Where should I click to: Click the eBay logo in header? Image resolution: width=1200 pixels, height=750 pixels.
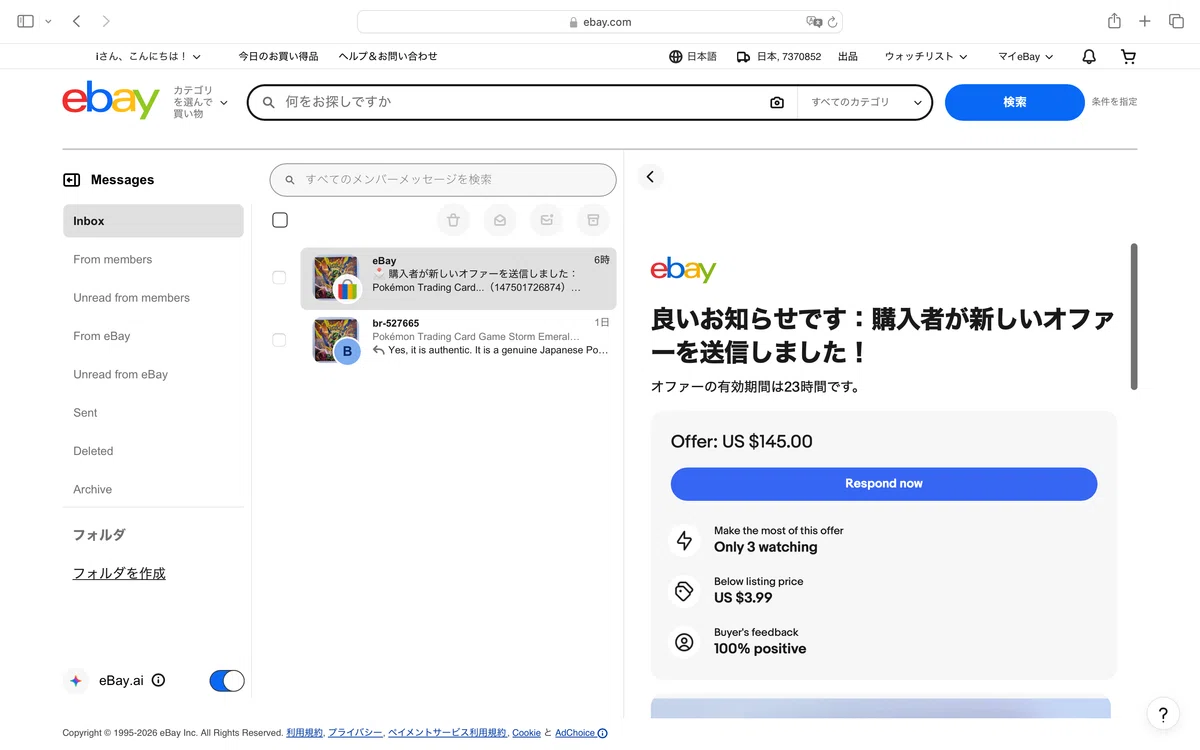[111, 101]
